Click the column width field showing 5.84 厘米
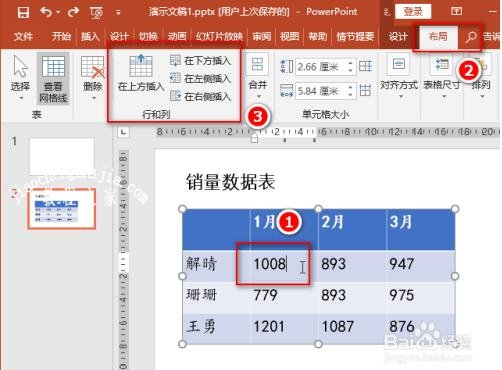 point(321,91)
